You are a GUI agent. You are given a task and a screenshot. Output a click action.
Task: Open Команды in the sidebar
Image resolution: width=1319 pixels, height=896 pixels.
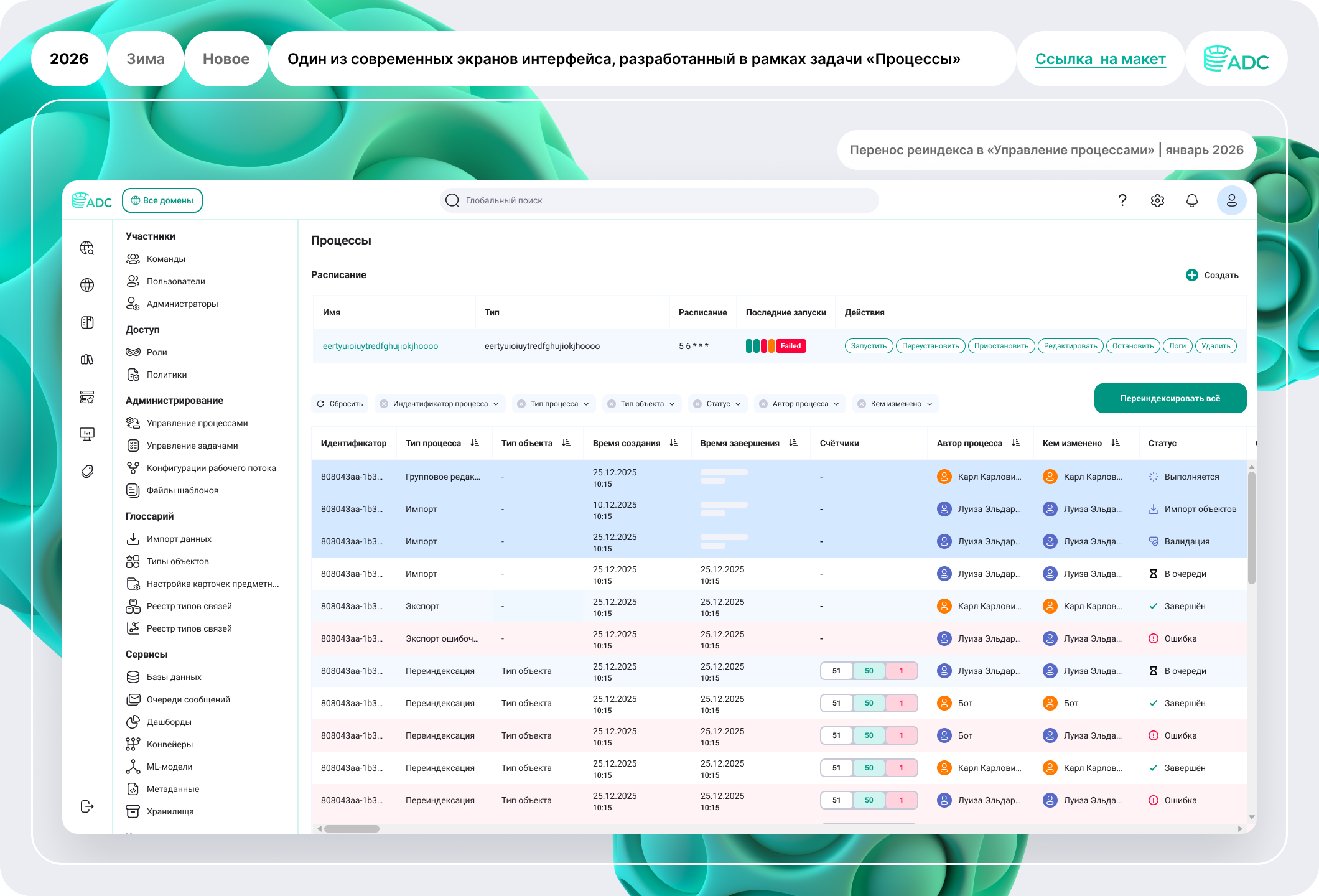click(166, 259)
